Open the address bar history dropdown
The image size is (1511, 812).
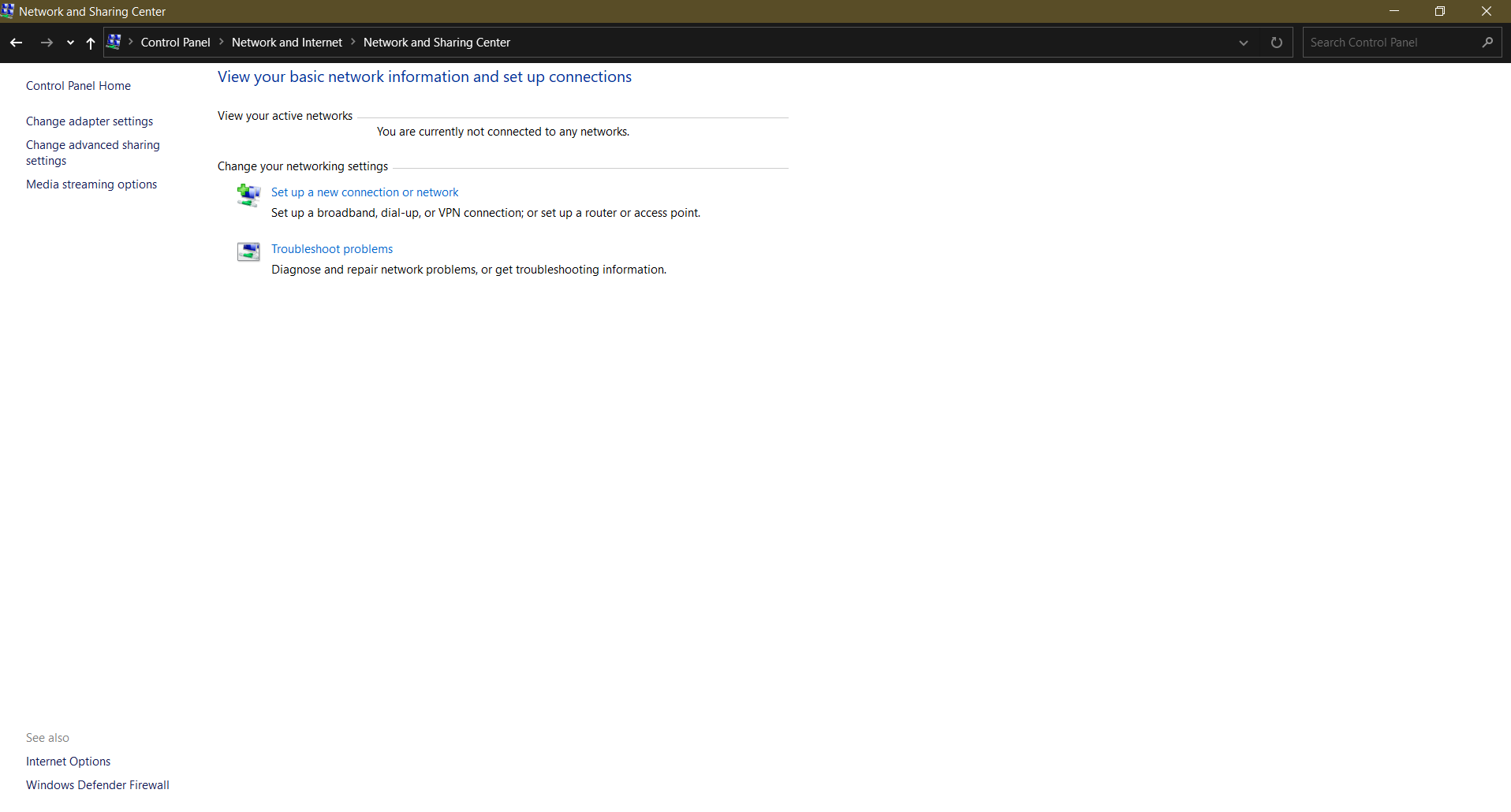point(1244,43)
